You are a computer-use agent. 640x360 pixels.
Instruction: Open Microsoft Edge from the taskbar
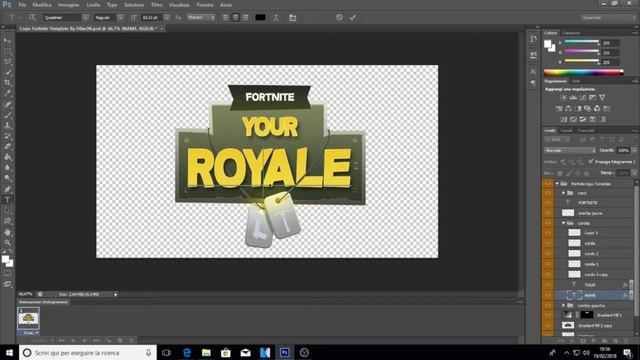[187, 353]
